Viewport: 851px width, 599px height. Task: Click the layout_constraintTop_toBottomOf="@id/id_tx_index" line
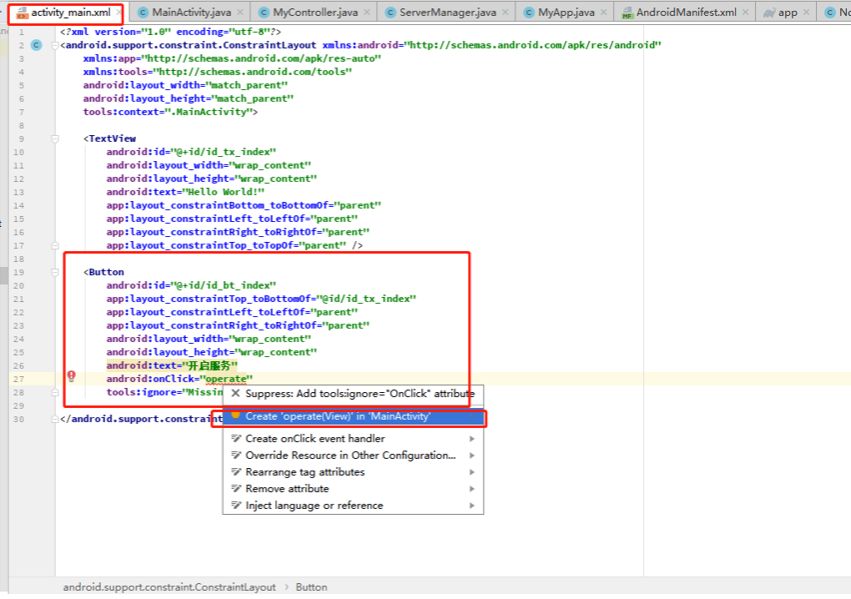[261, 299]
